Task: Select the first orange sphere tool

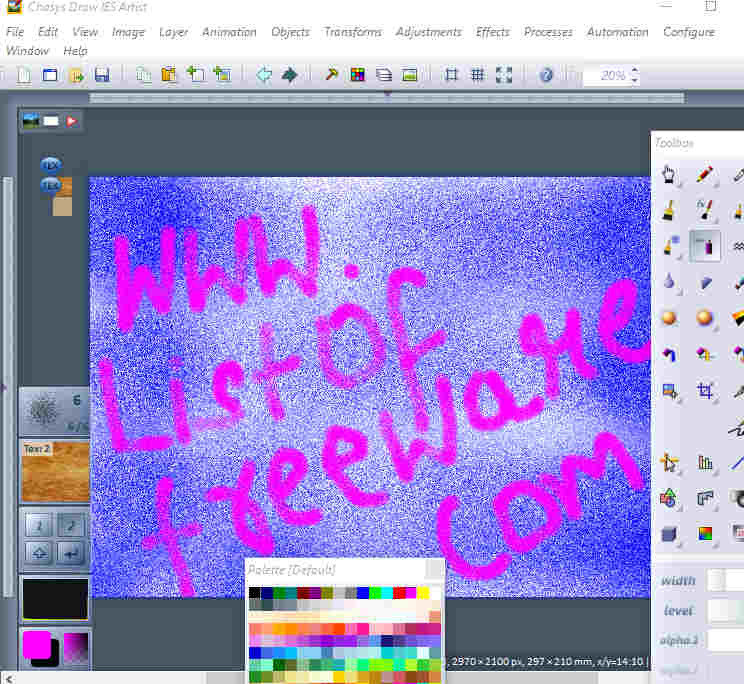Action: click(669, 318)
